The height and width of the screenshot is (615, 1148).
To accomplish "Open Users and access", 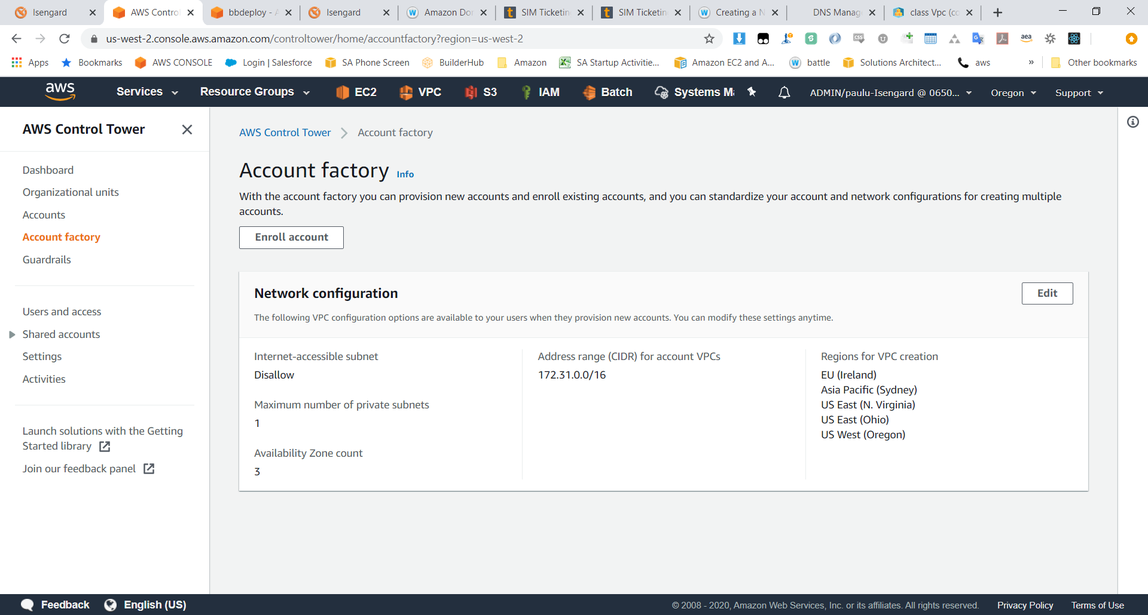I will click(62, 312).
